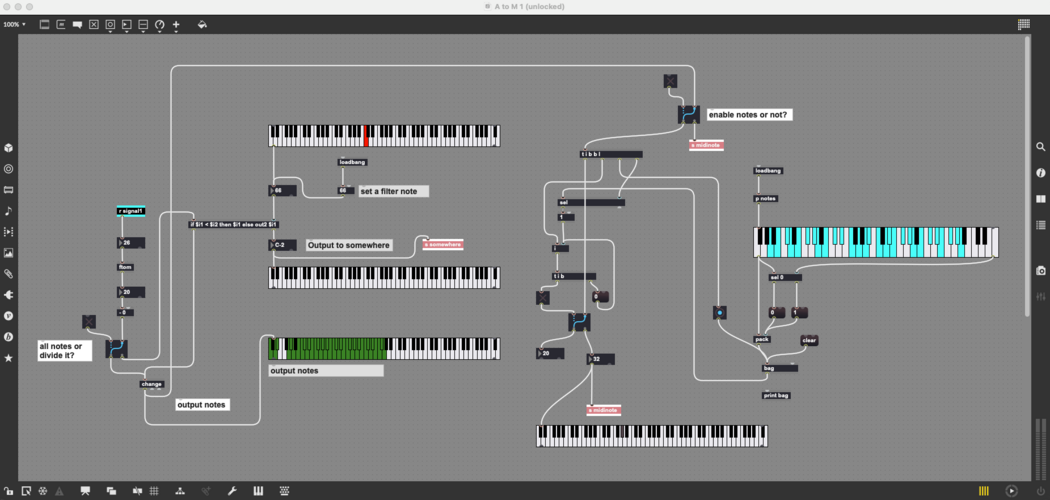The height and width of the screenshot is (500, 1050).
Task: Open the calendar grid icon at top right
Action: coord(1023,25)
